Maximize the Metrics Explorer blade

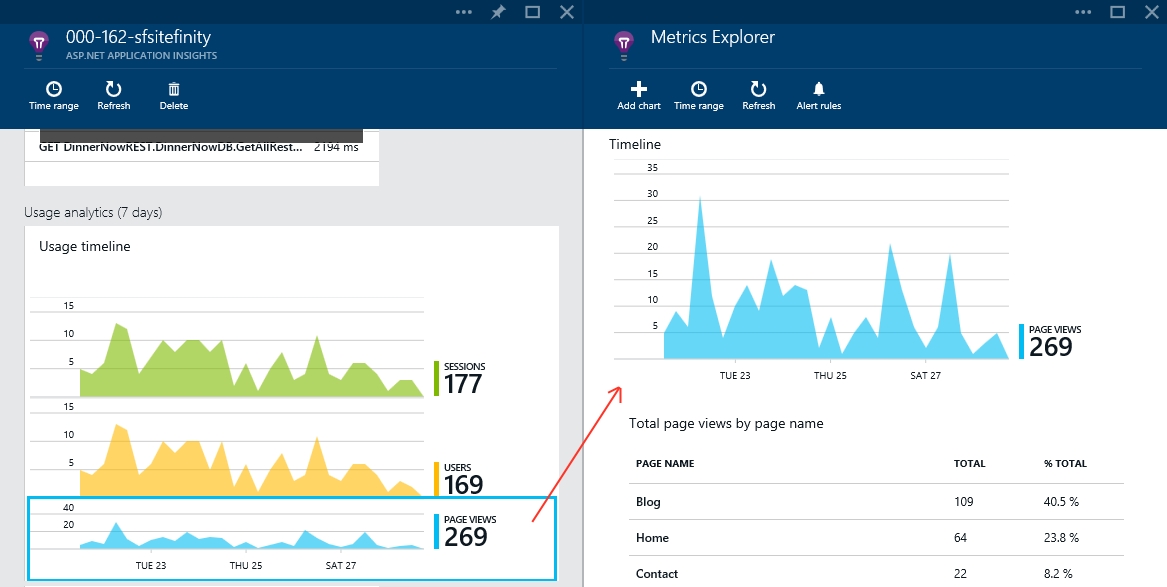[1117, 12]
